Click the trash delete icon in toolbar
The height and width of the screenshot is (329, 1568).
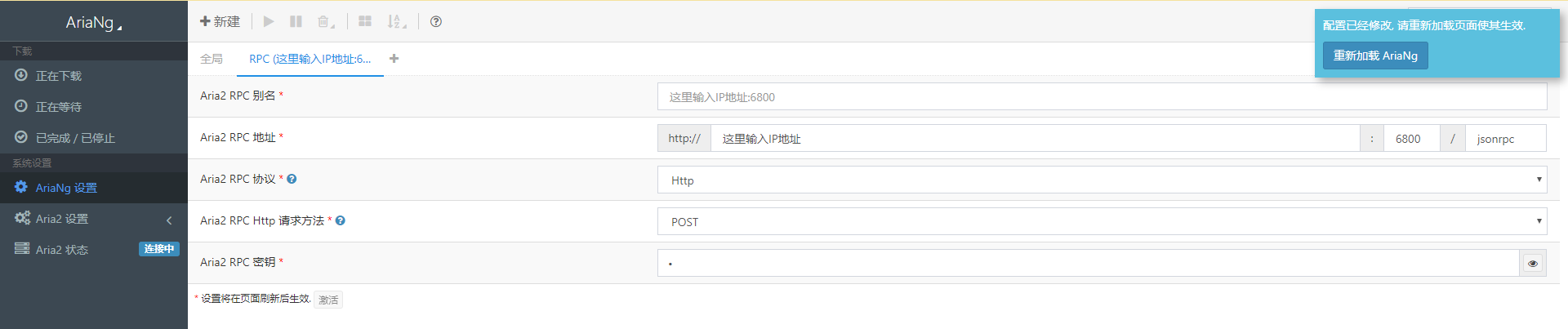tap(325, 22)
